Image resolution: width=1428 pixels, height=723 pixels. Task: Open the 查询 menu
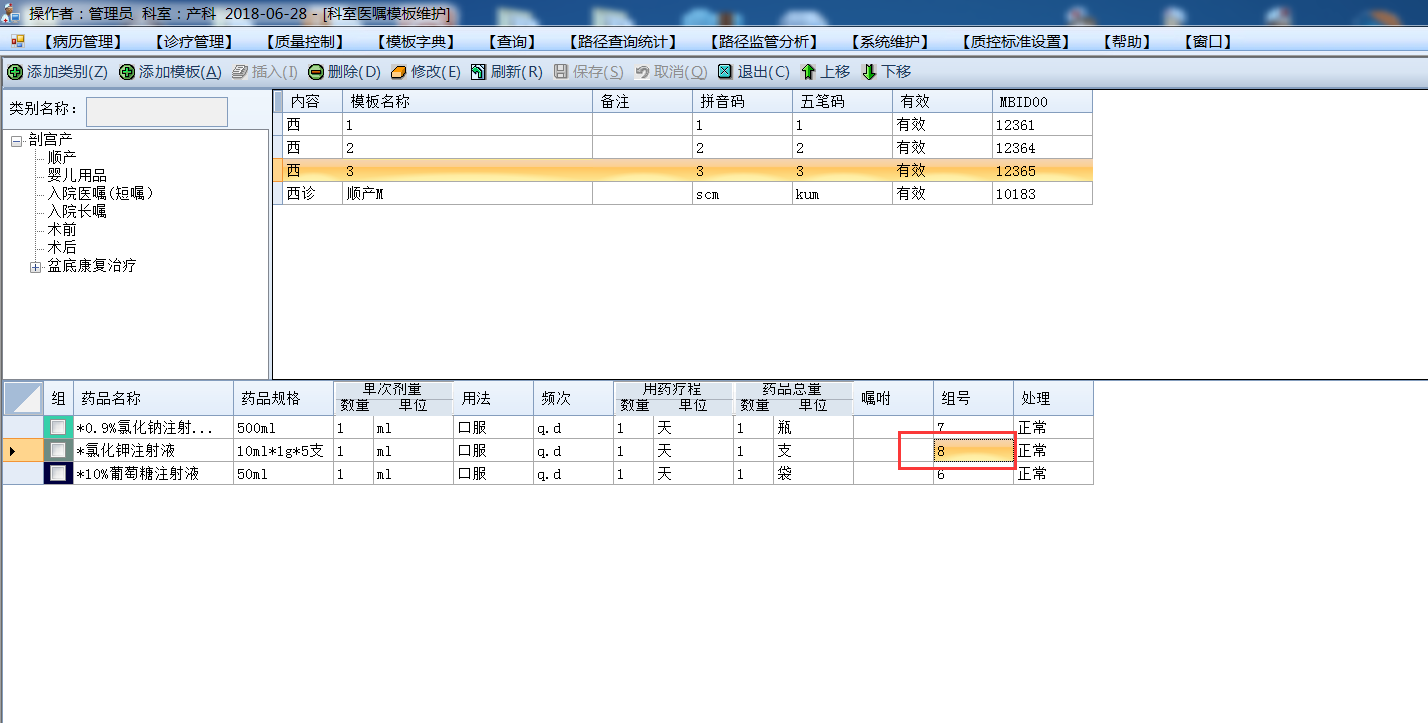[512, 42]
